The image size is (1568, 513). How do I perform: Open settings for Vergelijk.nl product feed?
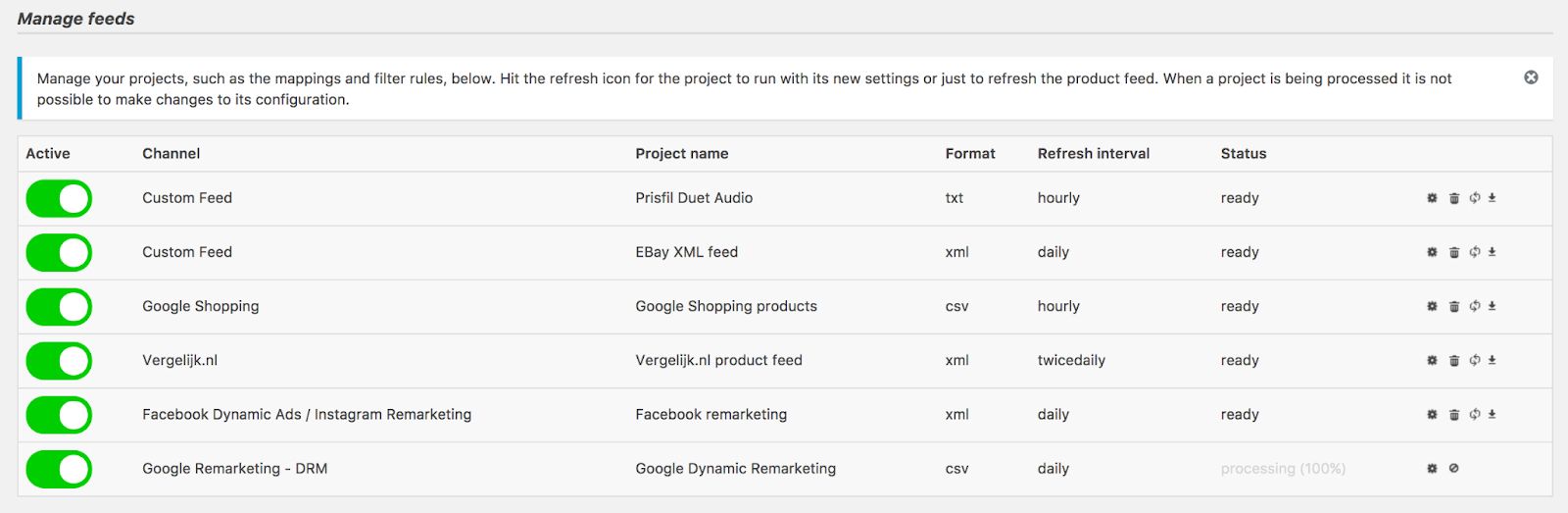(1432, 360)
